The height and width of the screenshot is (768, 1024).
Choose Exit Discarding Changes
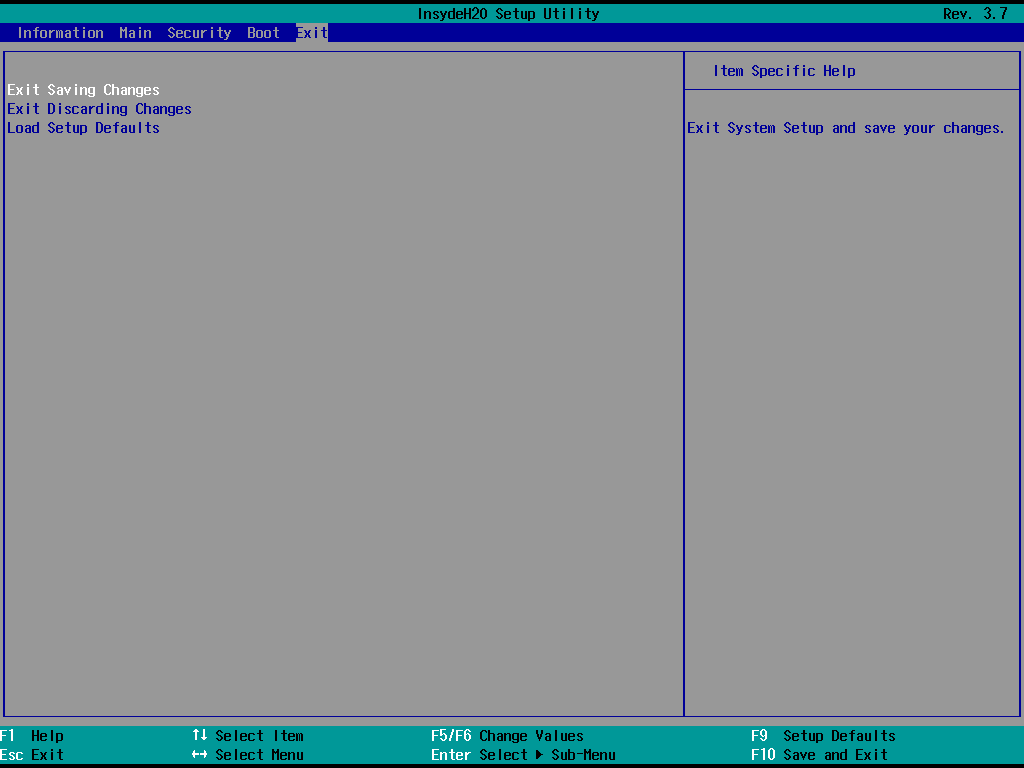pos(99,108)
